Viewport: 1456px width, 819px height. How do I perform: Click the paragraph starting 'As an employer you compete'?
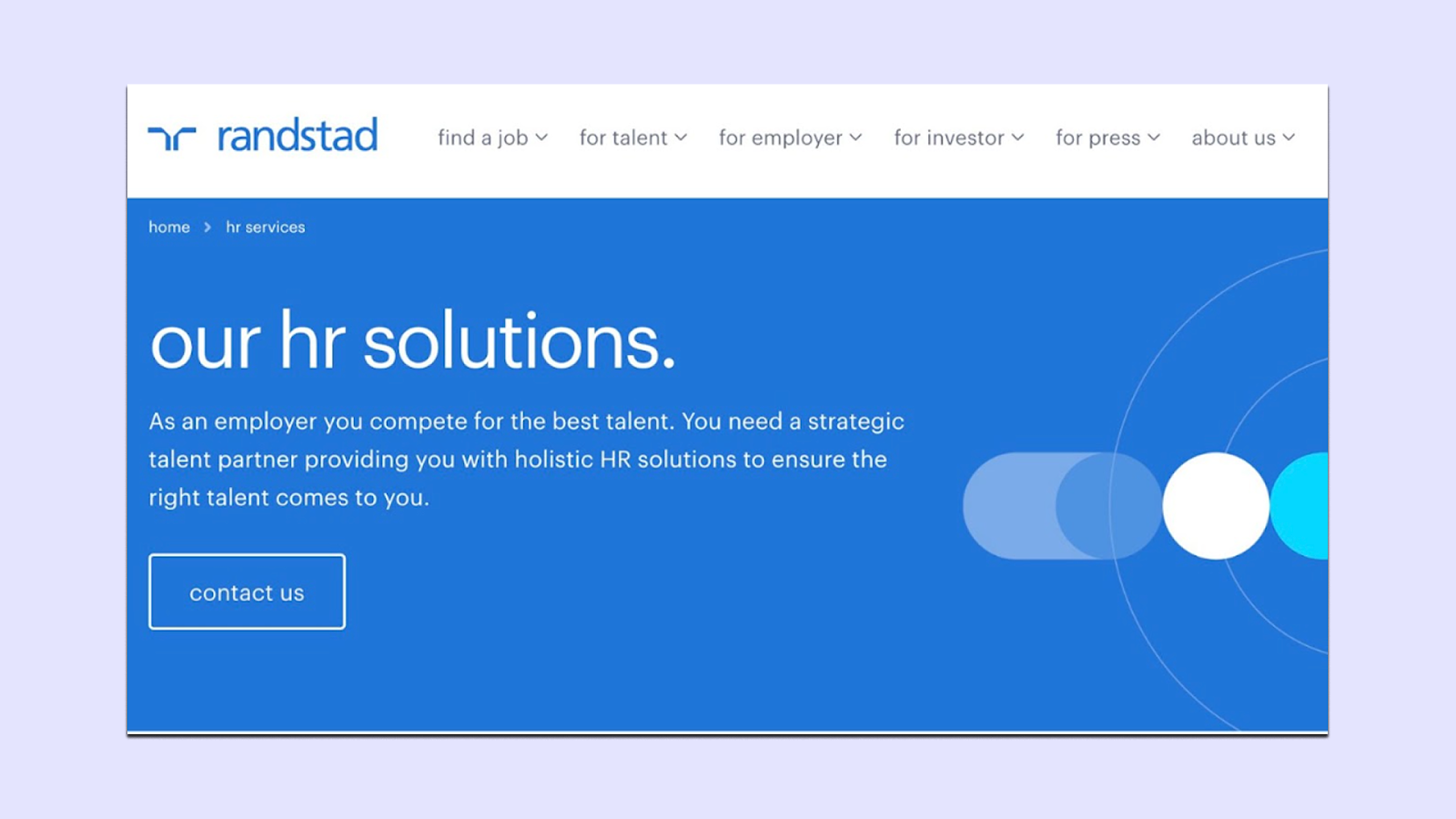(527, 460)
